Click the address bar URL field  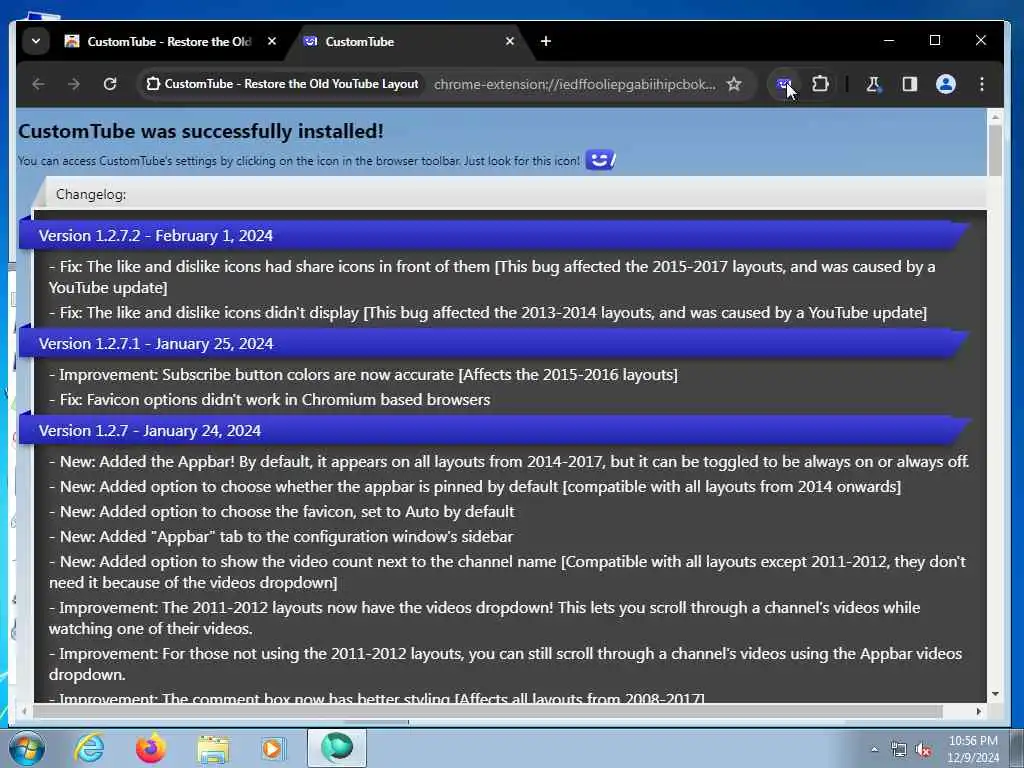click(575, 84)
